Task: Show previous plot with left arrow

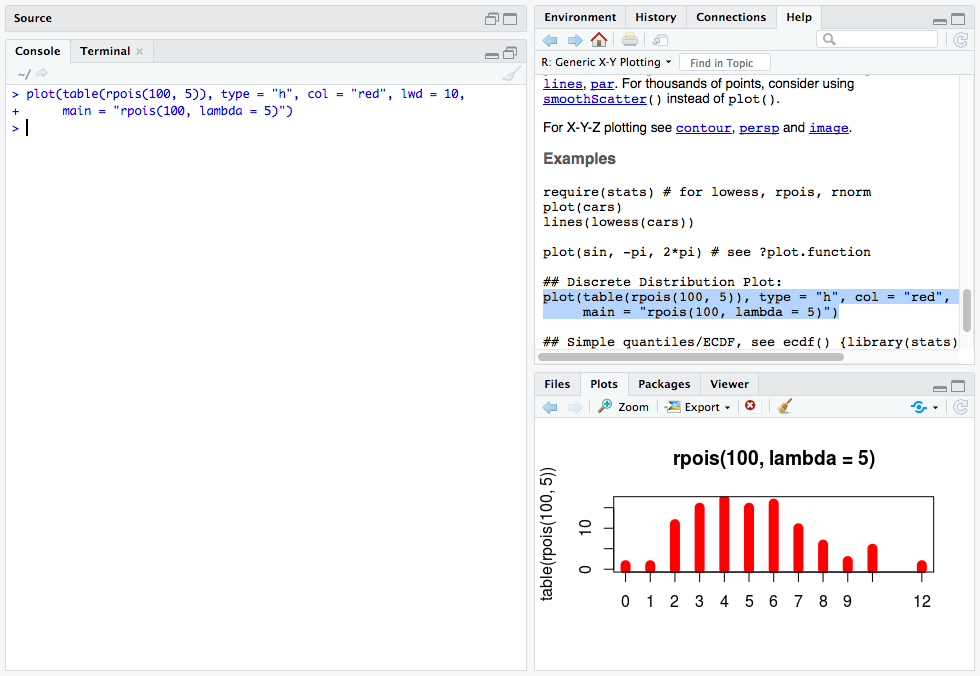Action: [550, 407]
